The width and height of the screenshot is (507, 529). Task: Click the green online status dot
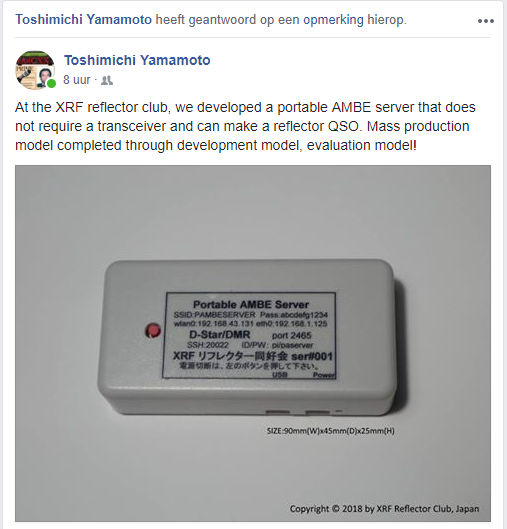click(51, 84)
